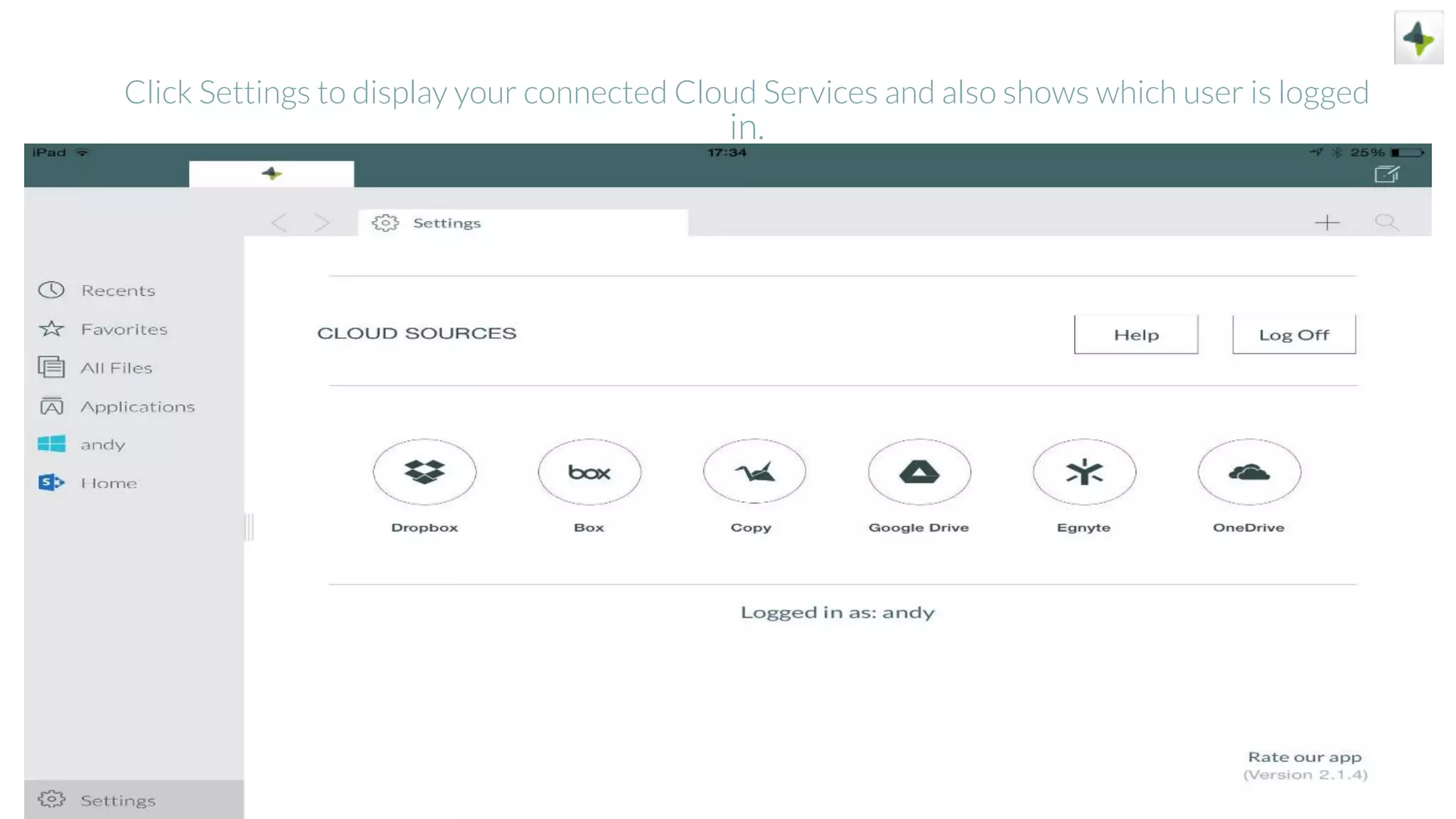Click the Egnyte label text
This screenshot has height=819, width=1456.
[1083, 528]
